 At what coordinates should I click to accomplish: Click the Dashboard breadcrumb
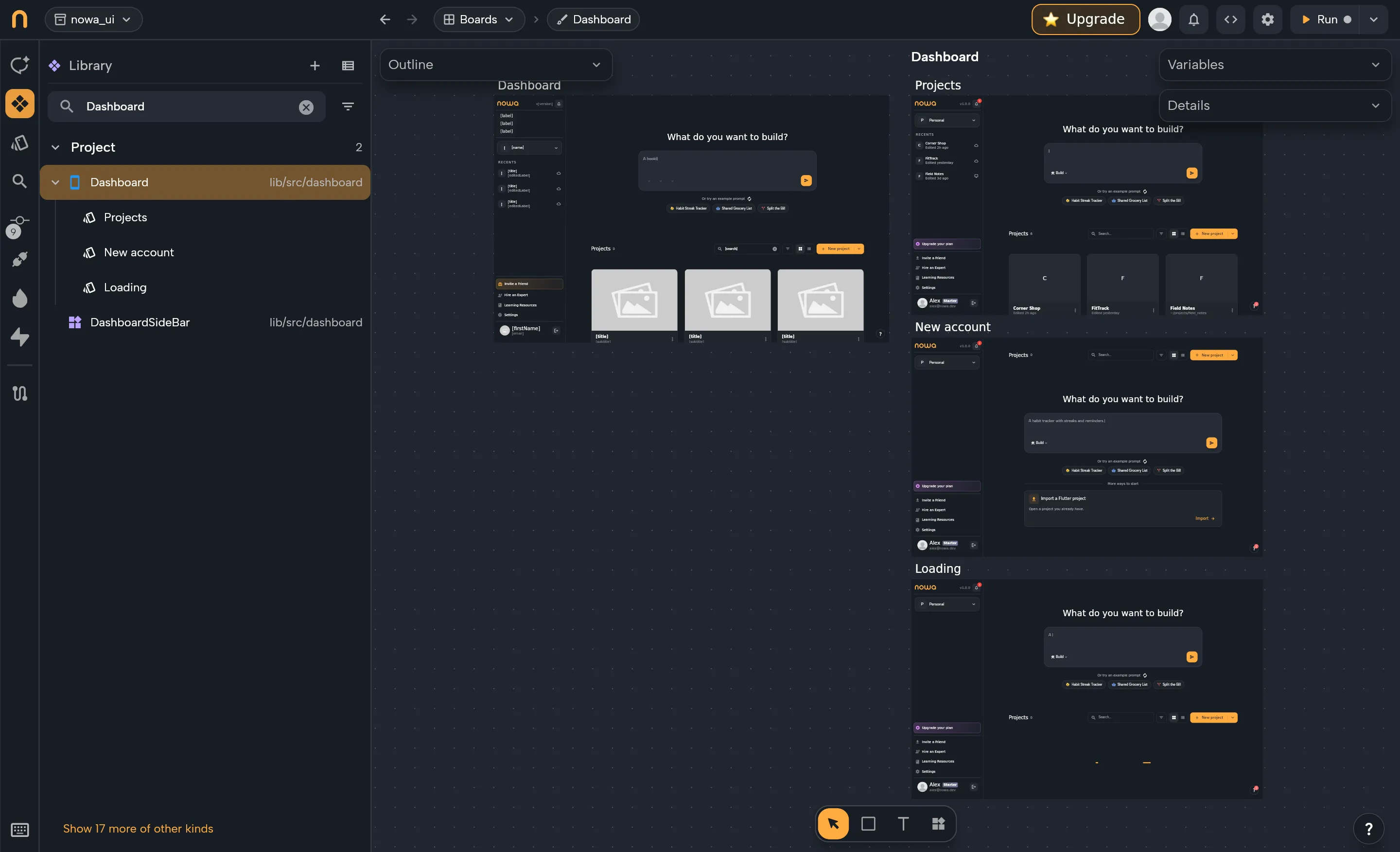coord(593,19)
